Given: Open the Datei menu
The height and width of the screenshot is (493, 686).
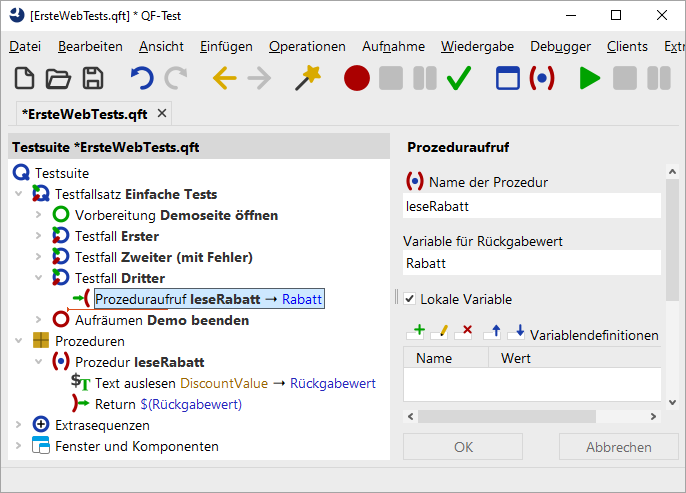Looking at the screenshot, I should [x=25, y=46].
